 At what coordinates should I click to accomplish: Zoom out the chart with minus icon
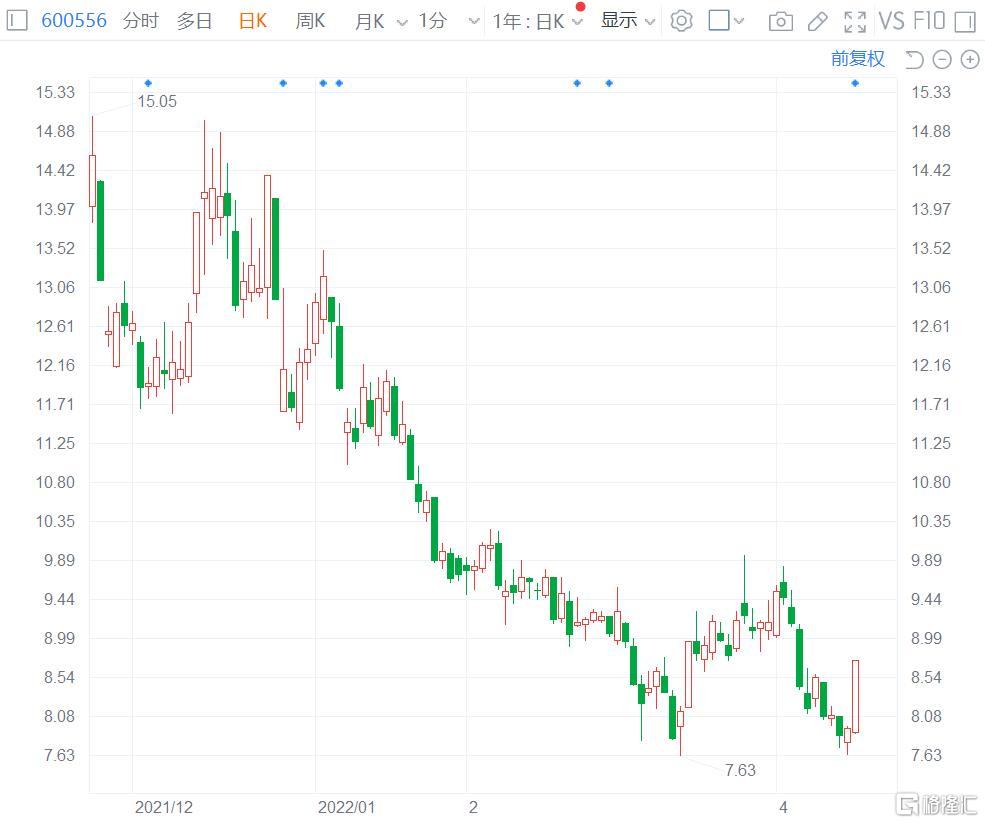pos(942,60)
